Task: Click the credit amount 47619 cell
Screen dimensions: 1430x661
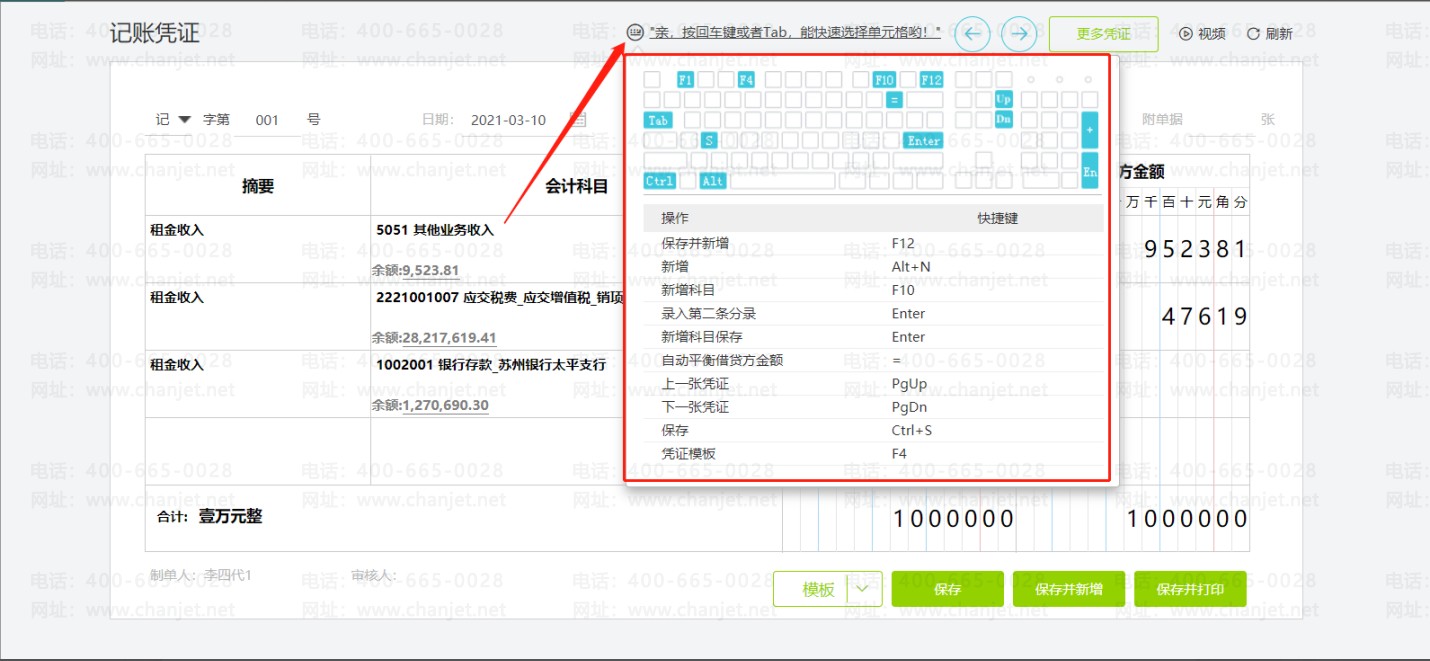Action: (x=1204, y=317)
